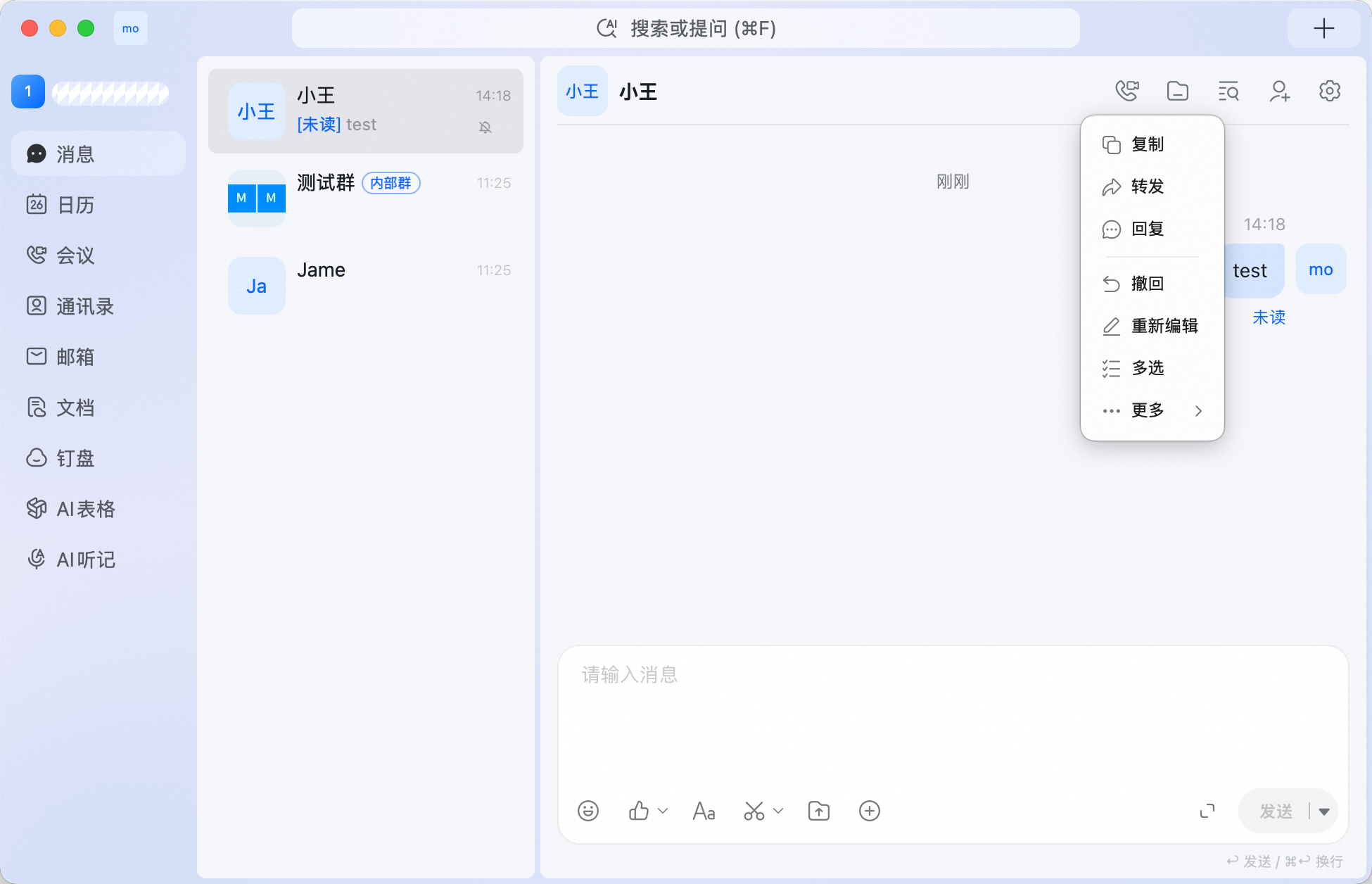
Task: Take a screenshot with scissors tool
Action: point(754,811)
